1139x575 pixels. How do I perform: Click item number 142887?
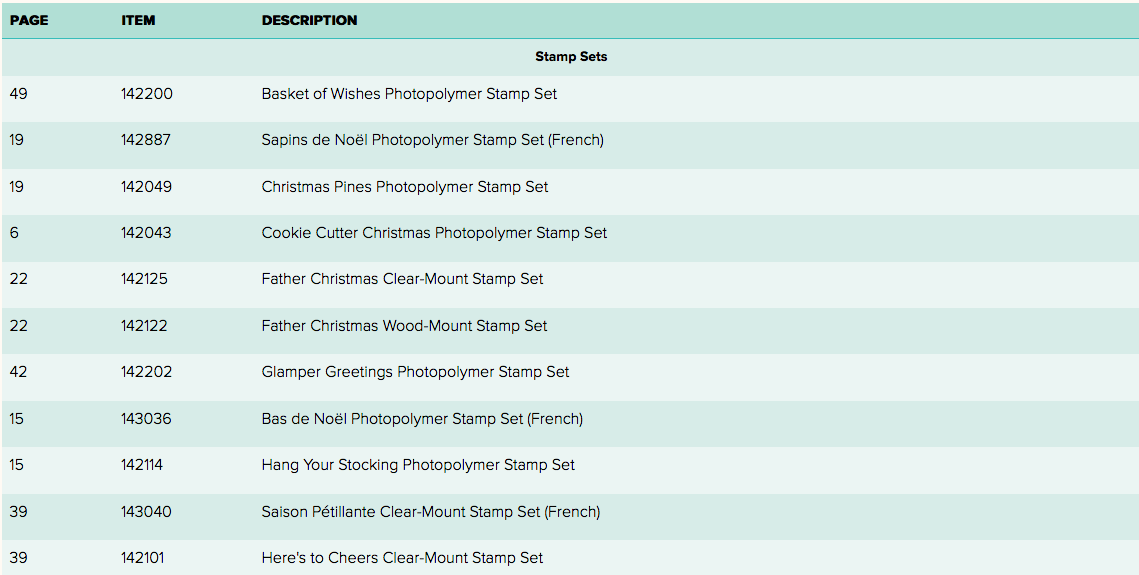[146, 140]
